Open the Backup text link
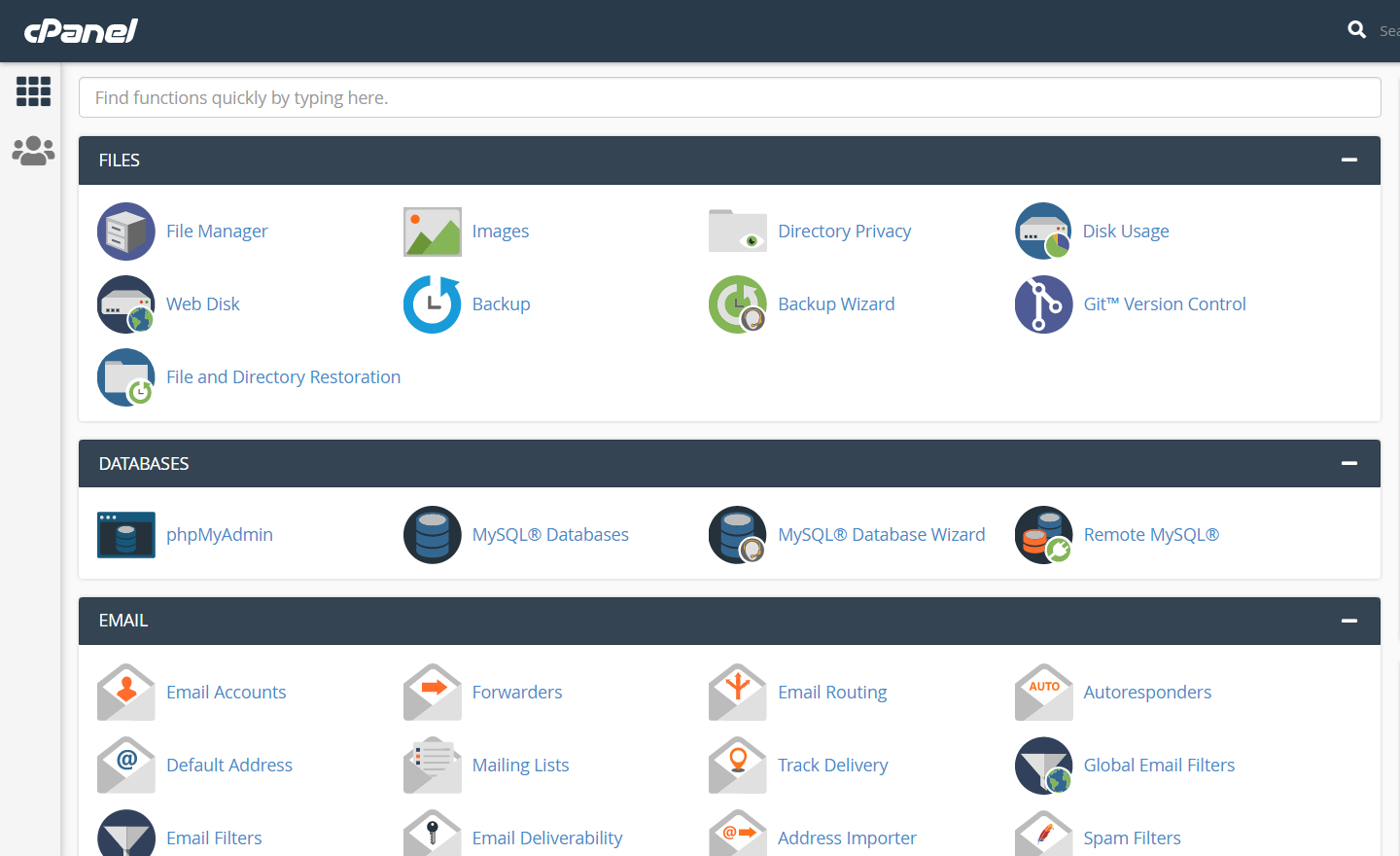This screenshot has width=1400, height=856. click(x=502, y=304)
